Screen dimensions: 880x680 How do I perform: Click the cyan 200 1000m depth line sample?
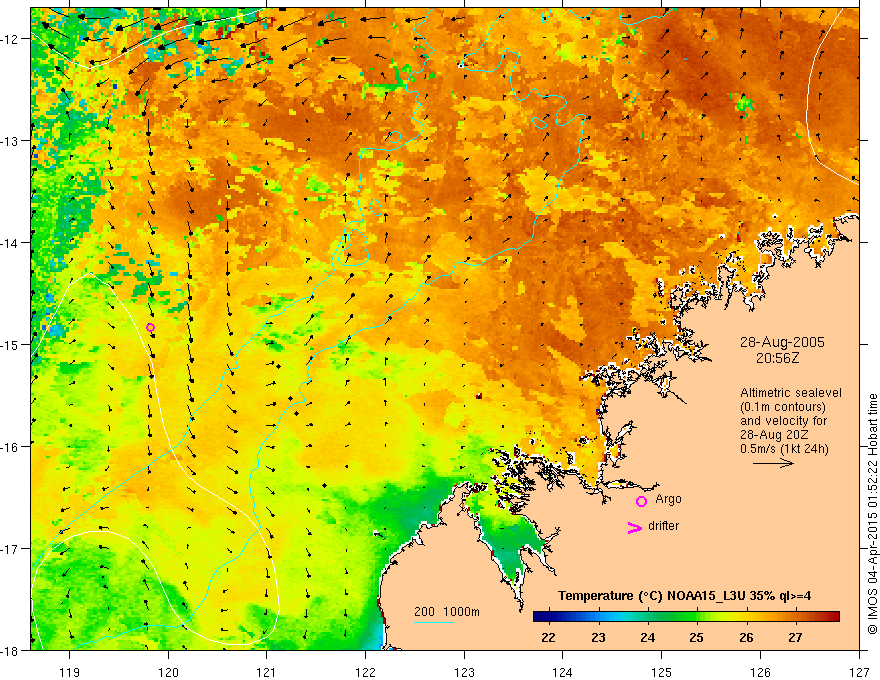tap(433, 622)
